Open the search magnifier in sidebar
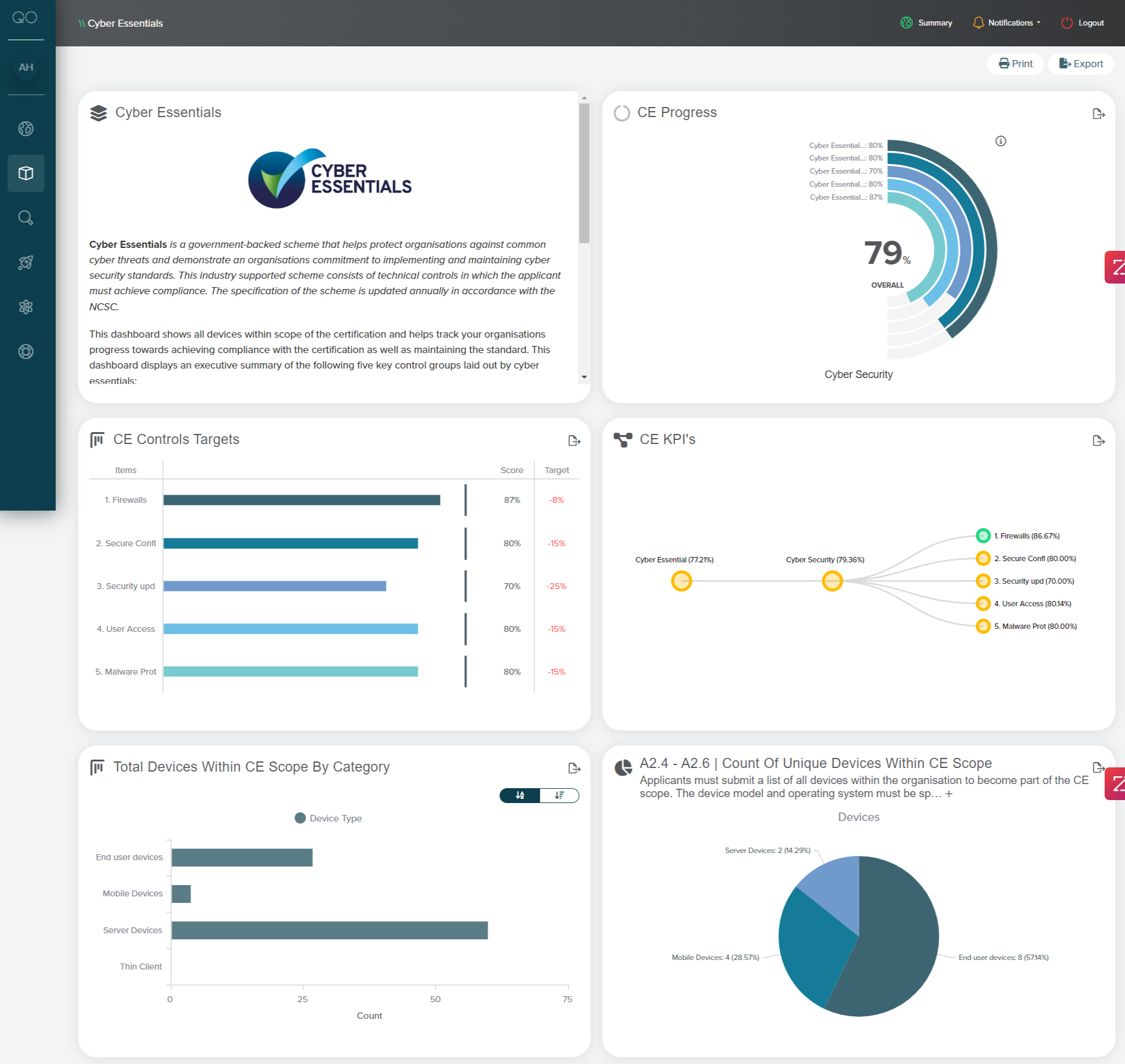The width and height of the screenshot is (1125, 1064). coord(26,218)
